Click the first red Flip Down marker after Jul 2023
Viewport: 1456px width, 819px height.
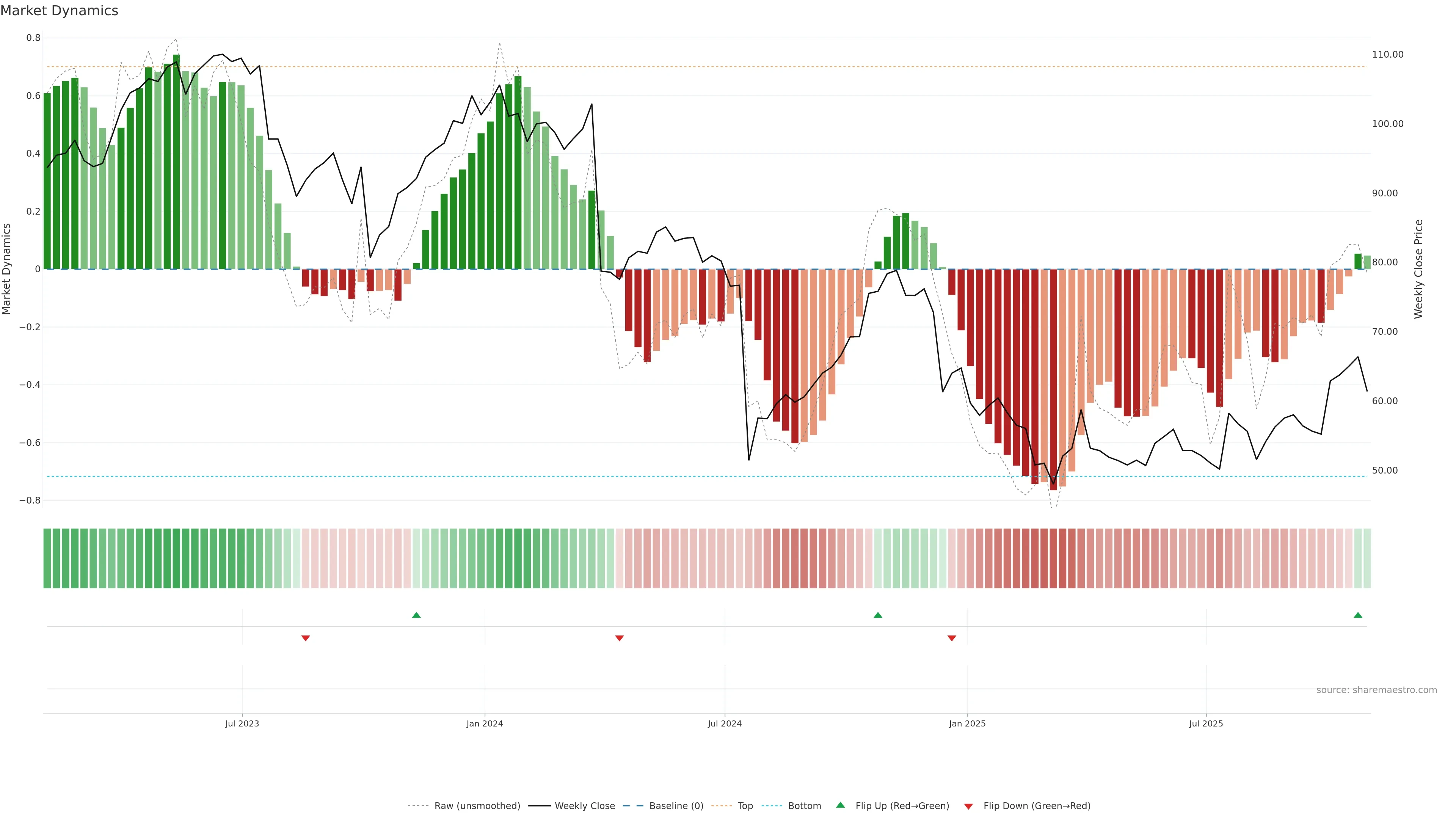pyautogui.click(x=306, y=638)
